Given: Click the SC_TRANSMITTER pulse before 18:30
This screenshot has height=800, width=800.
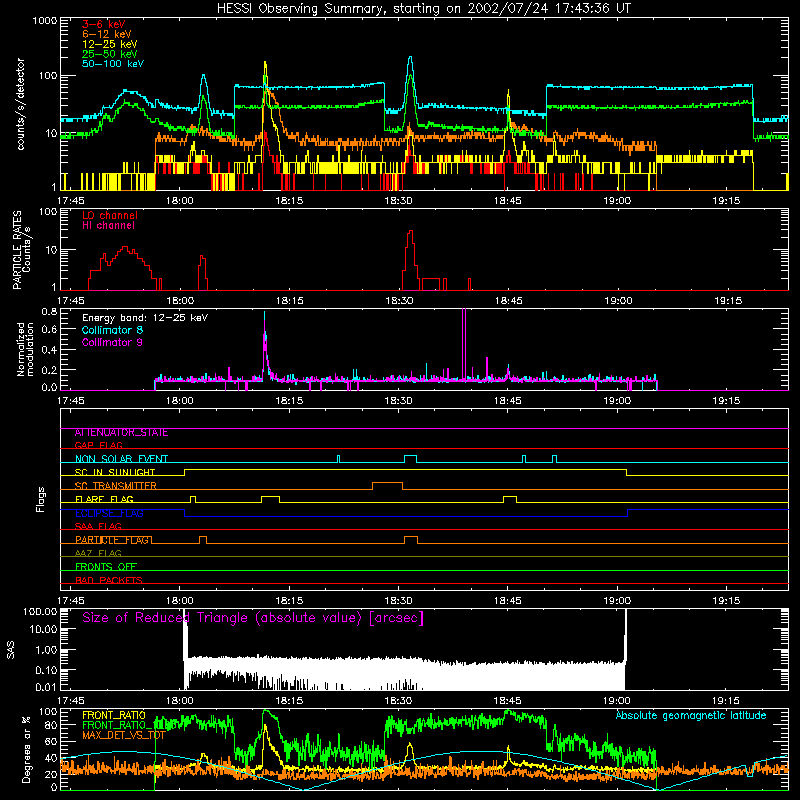Looking at the screenshot, I should tap(387, 483).
